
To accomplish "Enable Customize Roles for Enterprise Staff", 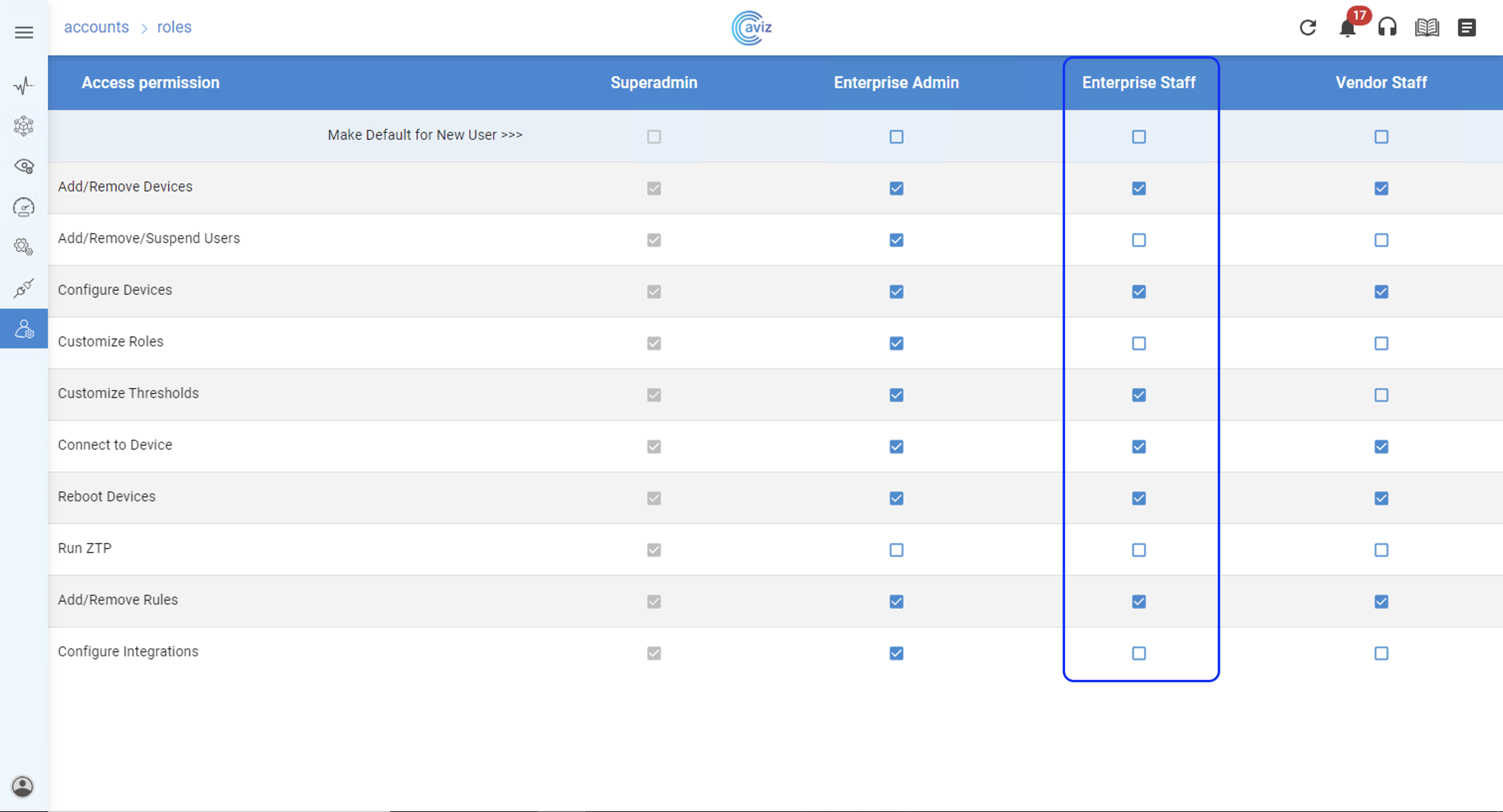I will [1138, 343].
